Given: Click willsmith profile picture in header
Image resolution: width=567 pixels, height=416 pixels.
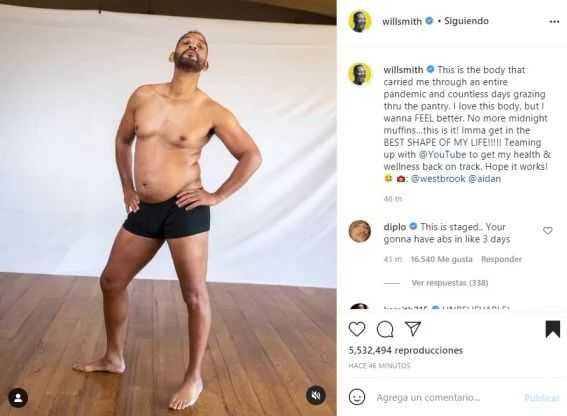Looking at the screenshot, I should (x=359, y=21).
